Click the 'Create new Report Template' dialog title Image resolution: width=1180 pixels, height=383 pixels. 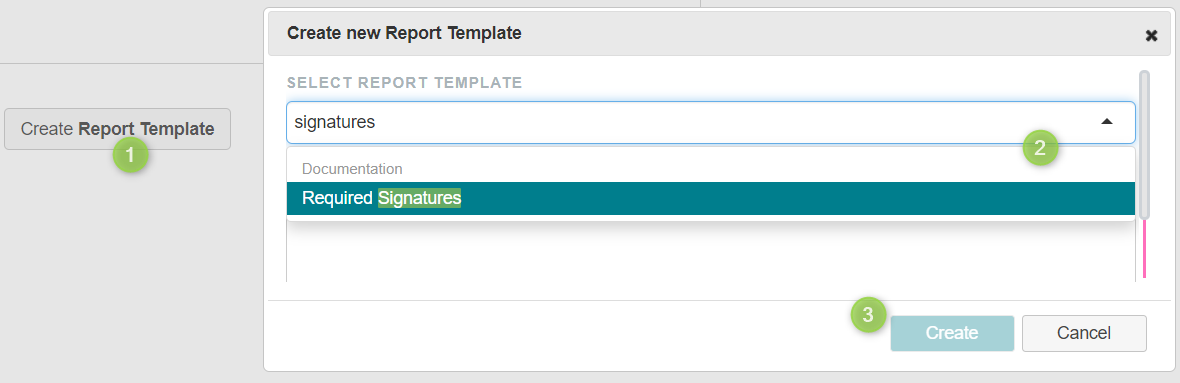[405, 33]
